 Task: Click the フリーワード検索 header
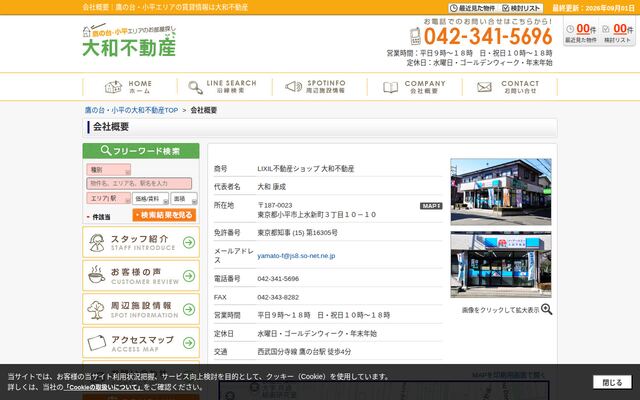(x=141, y=151)
